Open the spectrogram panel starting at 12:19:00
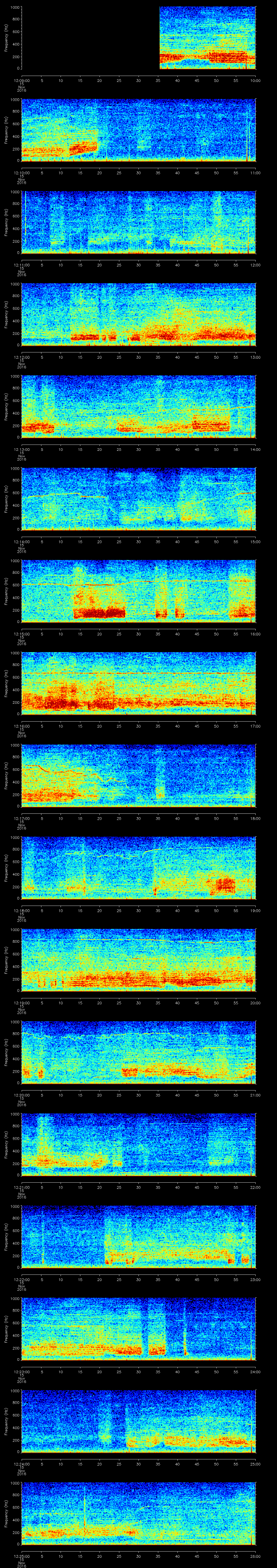 pos(138,960)
